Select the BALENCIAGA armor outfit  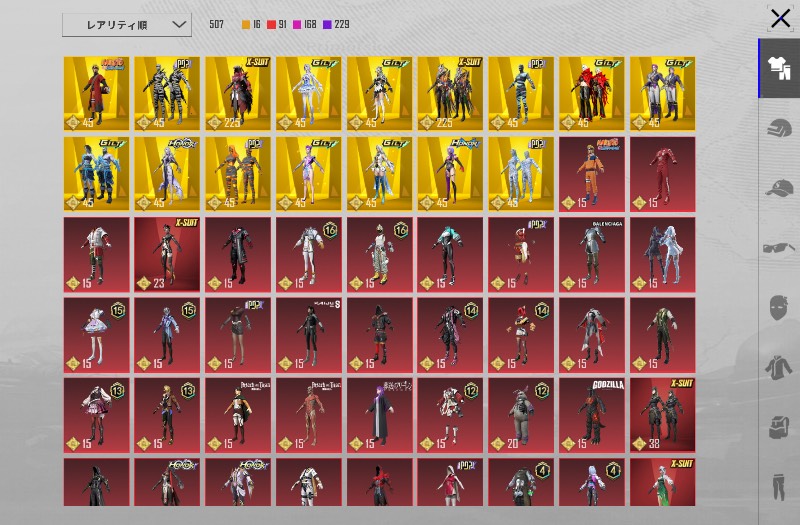pos(592,254)
